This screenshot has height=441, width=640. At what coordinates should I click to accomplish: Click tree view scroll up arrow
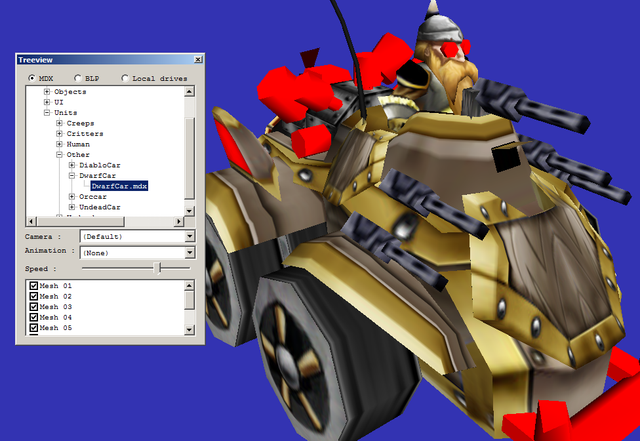pos(189,91)
